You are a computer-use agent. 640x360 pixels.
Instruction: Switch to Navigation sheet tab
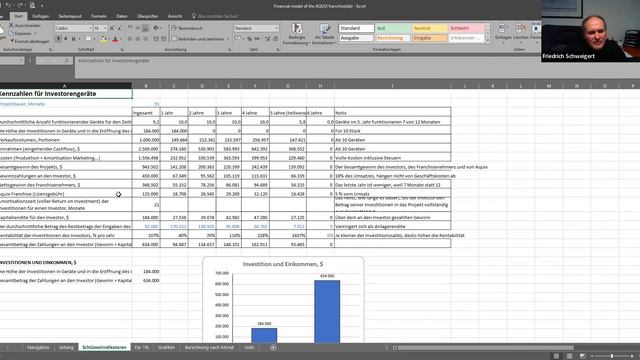tap(38, 347)
